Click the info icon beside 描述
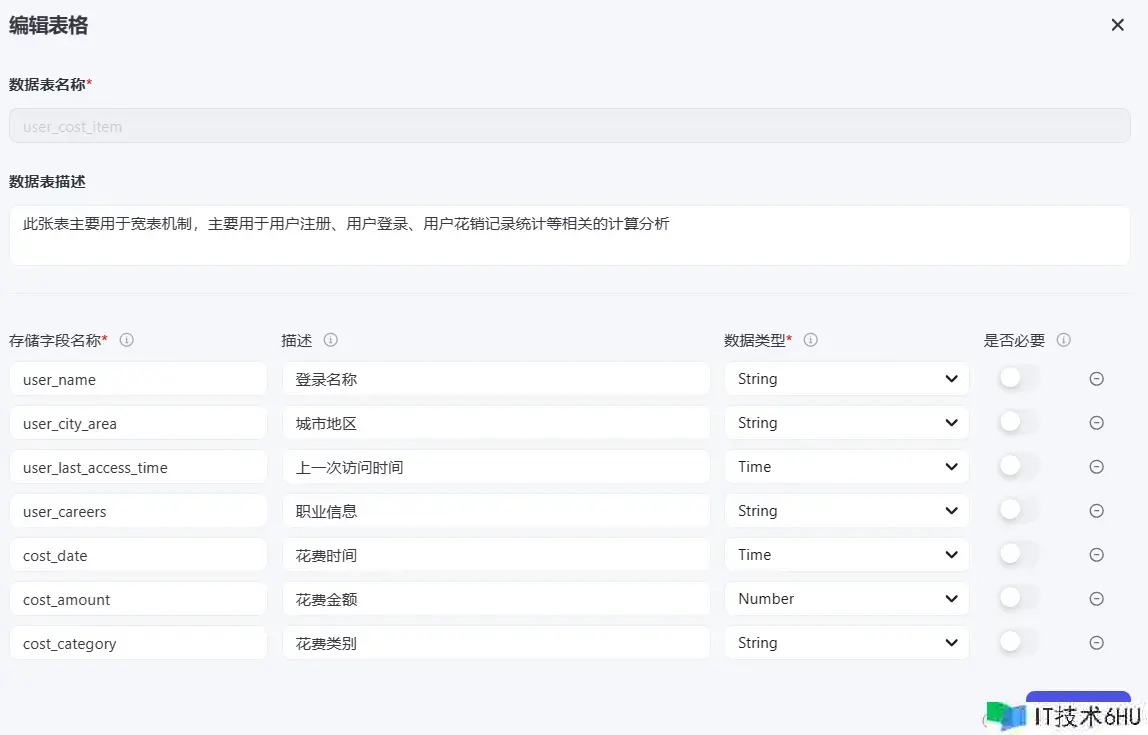Viewport: 1148px width, 735px height. coord(331,340)
